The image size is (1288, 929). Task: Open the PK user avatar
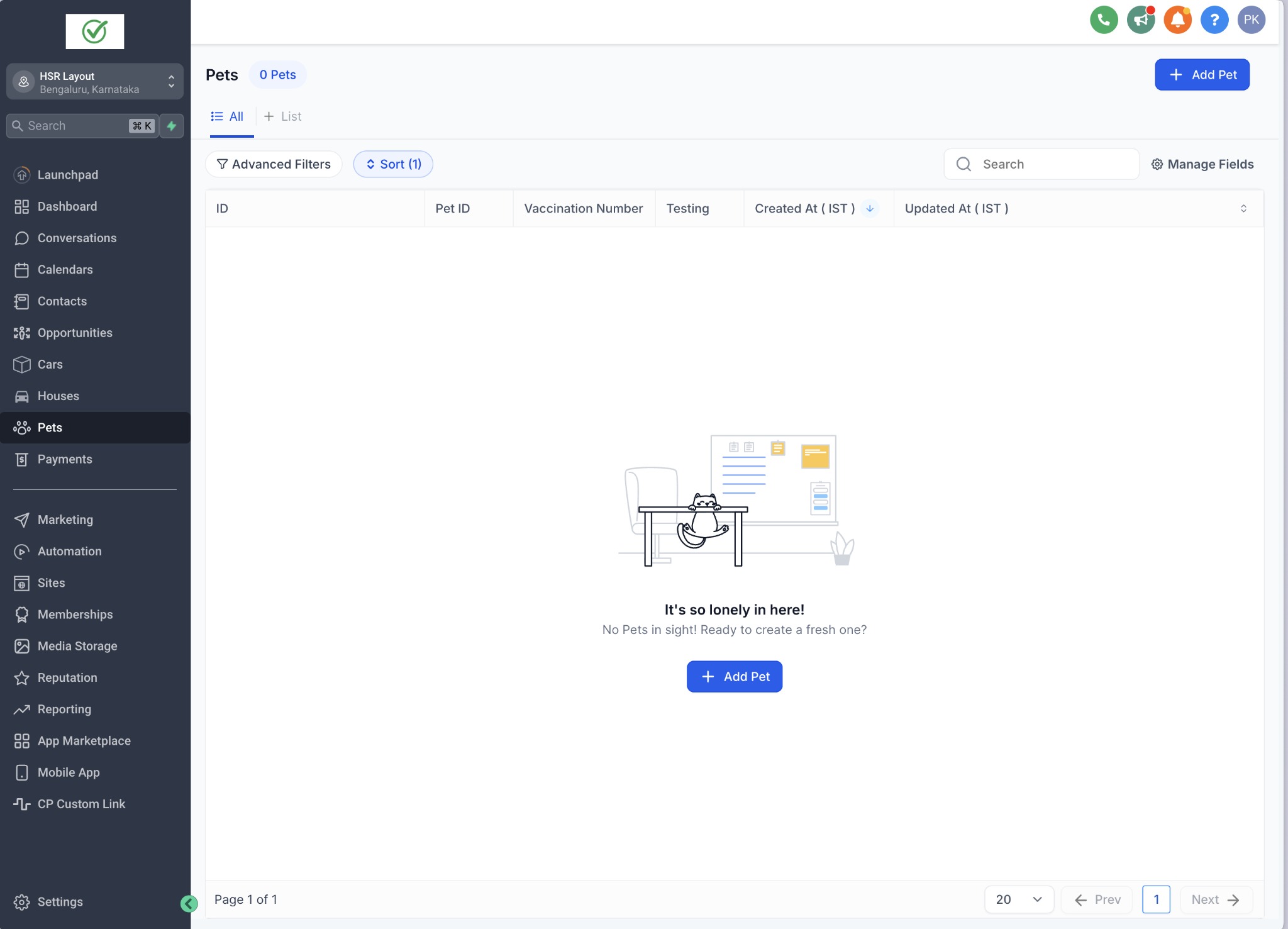(x=1251, y=20)
